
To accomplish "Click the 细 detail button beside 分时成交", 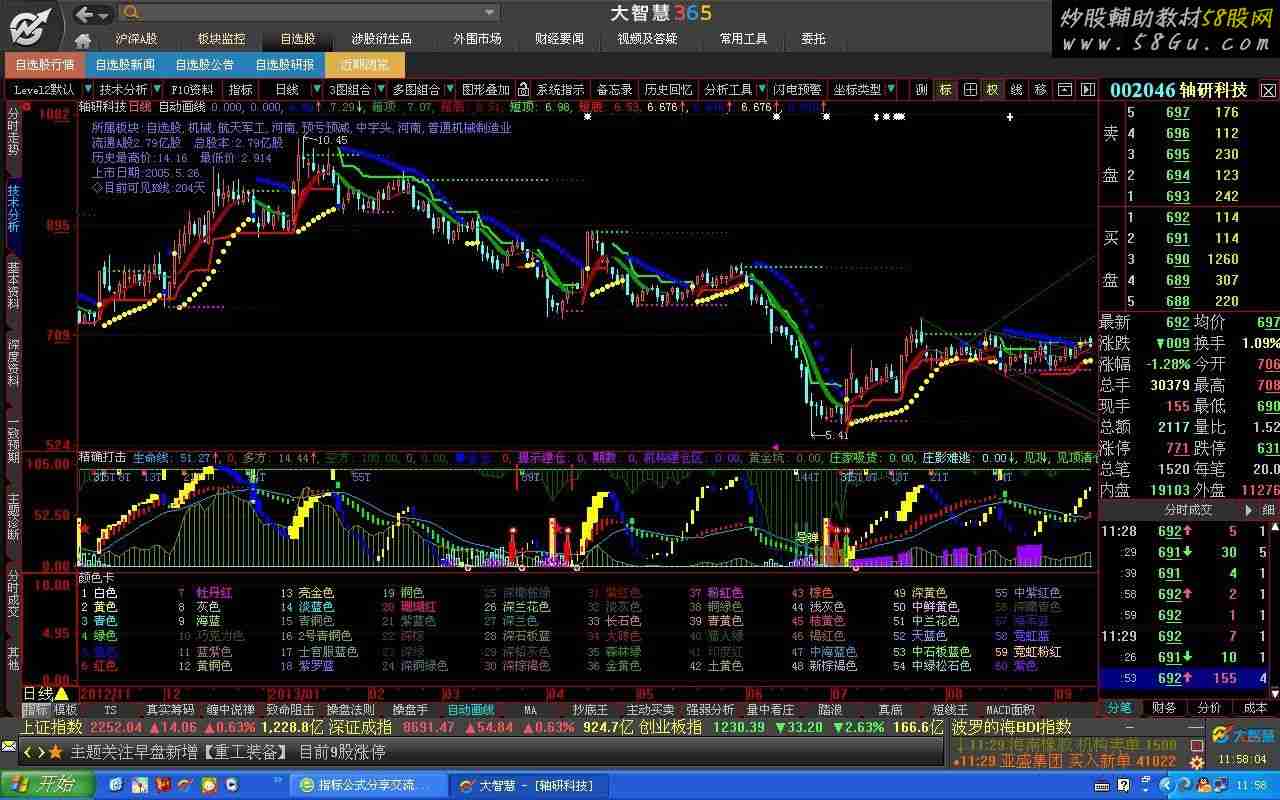I will pyautogui.click(x=1268, y=509).
